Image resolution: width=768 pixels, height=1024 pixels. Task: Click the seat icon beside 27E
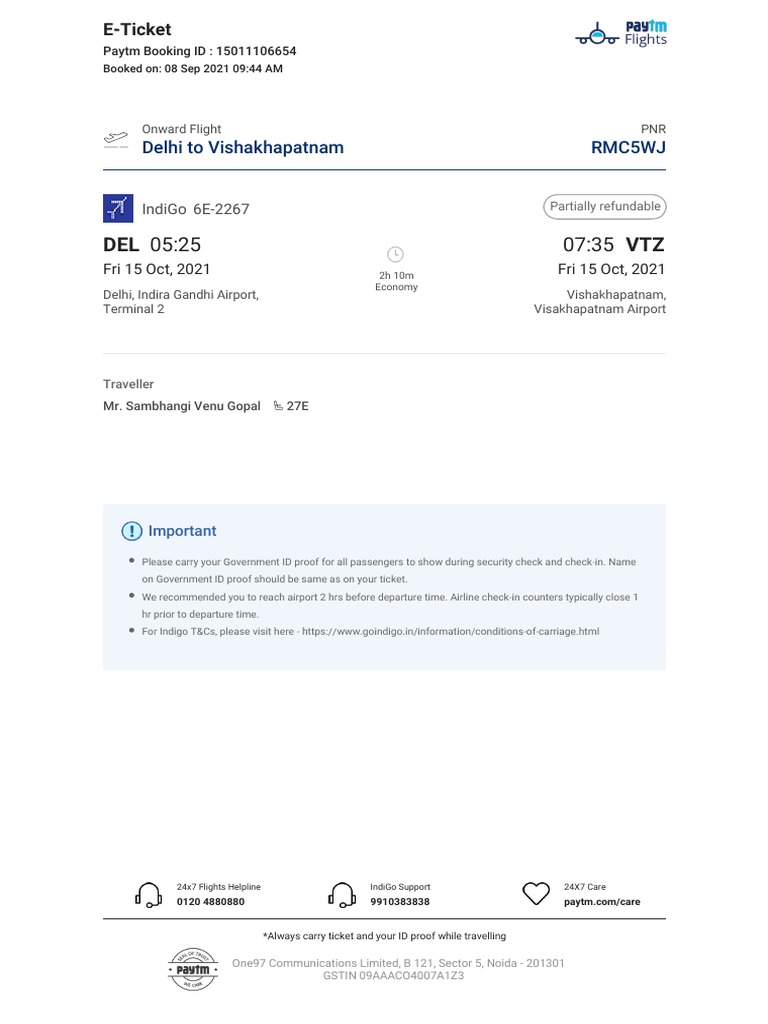tap(278, 407)
